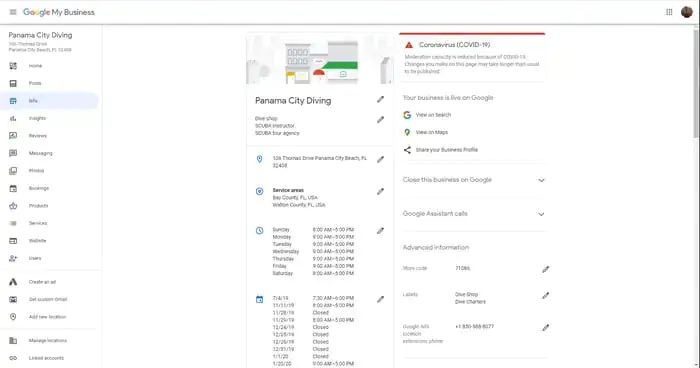Click View on Search link
The height and width of the screenshot is (368, 700).
(433, 115)
